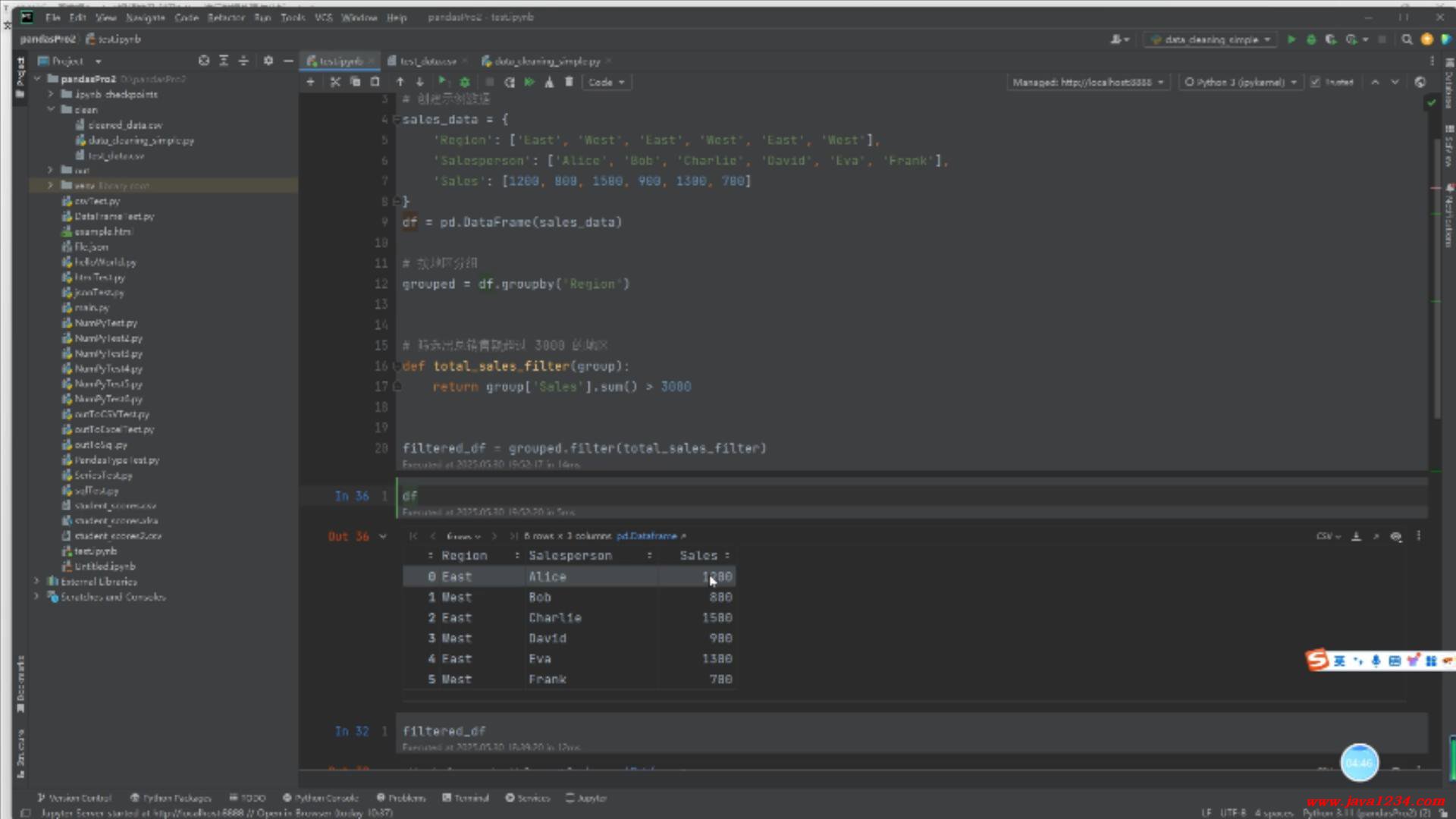Run all cells with double-arrow icon
Image resolution: width=1456 pixels, height=819 pixels.
click(x=529, y=82)
